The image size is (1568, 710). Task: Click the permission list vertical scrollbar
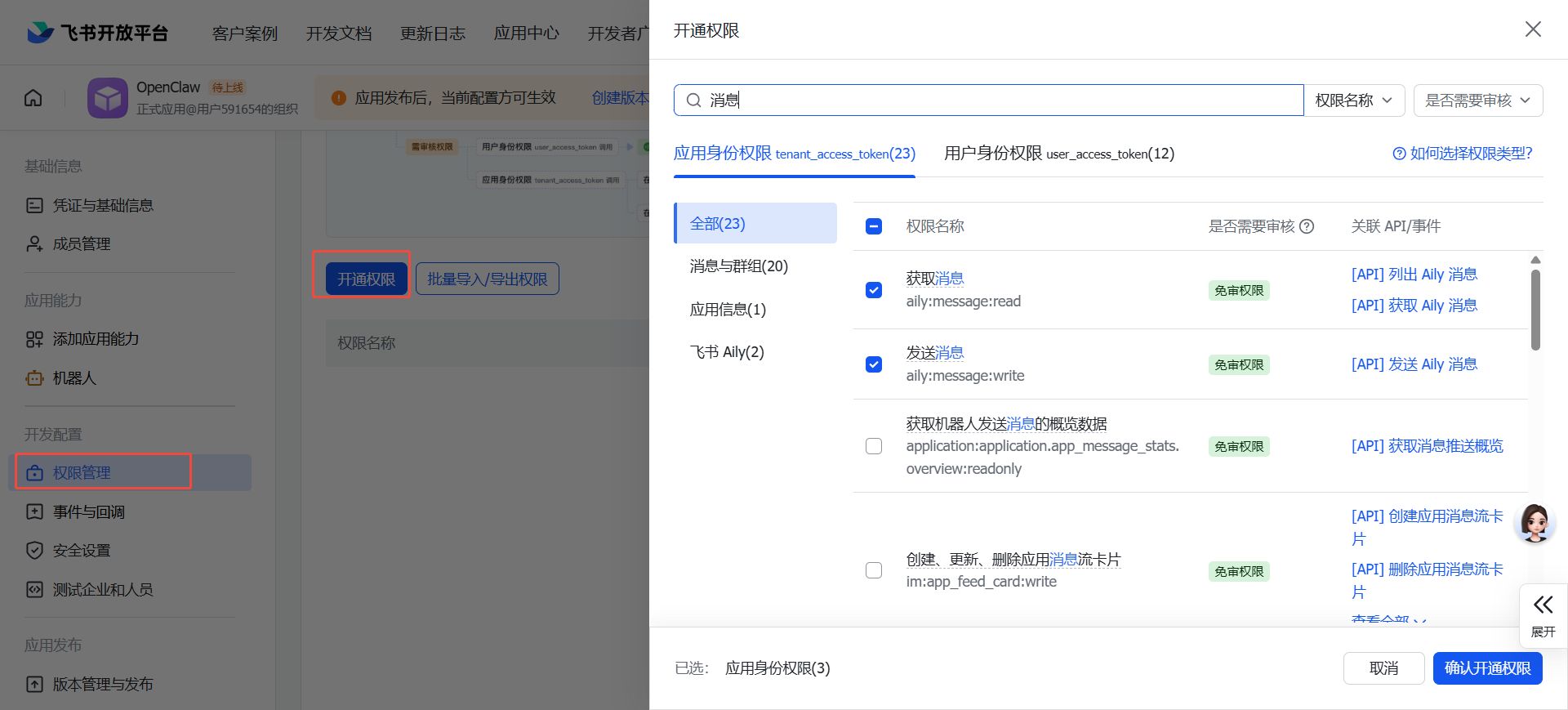pos(1535,310)
